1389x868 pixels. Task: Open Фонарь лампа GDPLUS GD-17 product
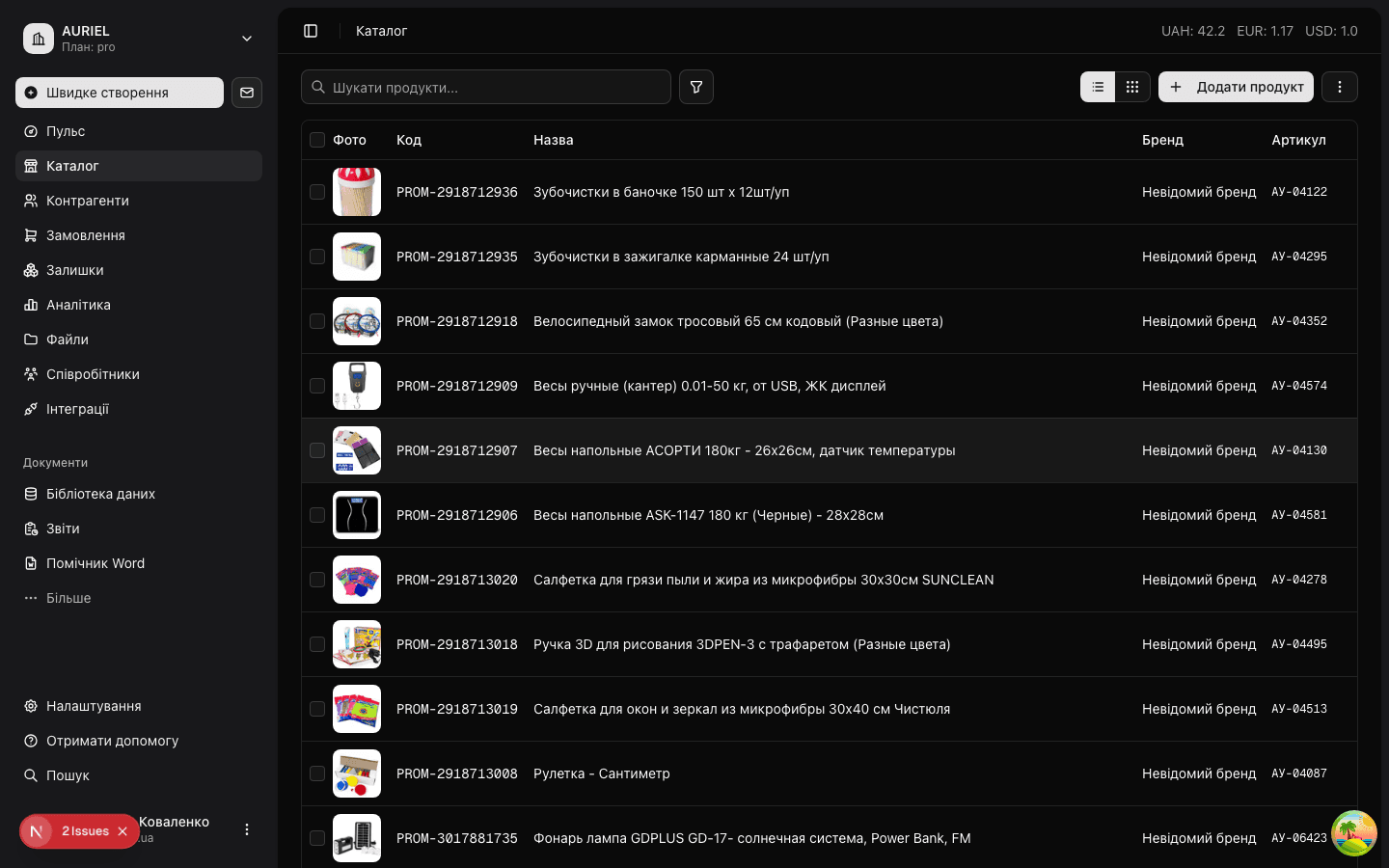(752, 838)
